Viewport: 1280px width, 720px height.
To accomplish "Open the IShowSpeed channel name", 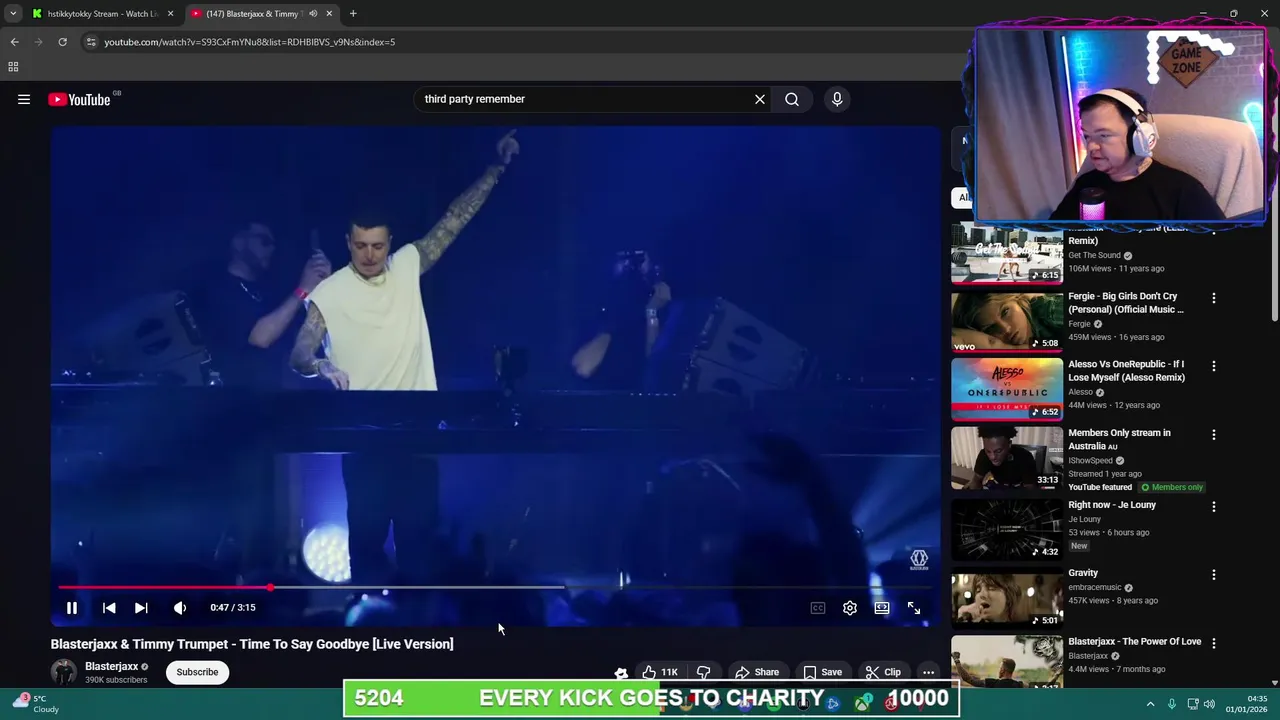I will [x=1090, y=461].
